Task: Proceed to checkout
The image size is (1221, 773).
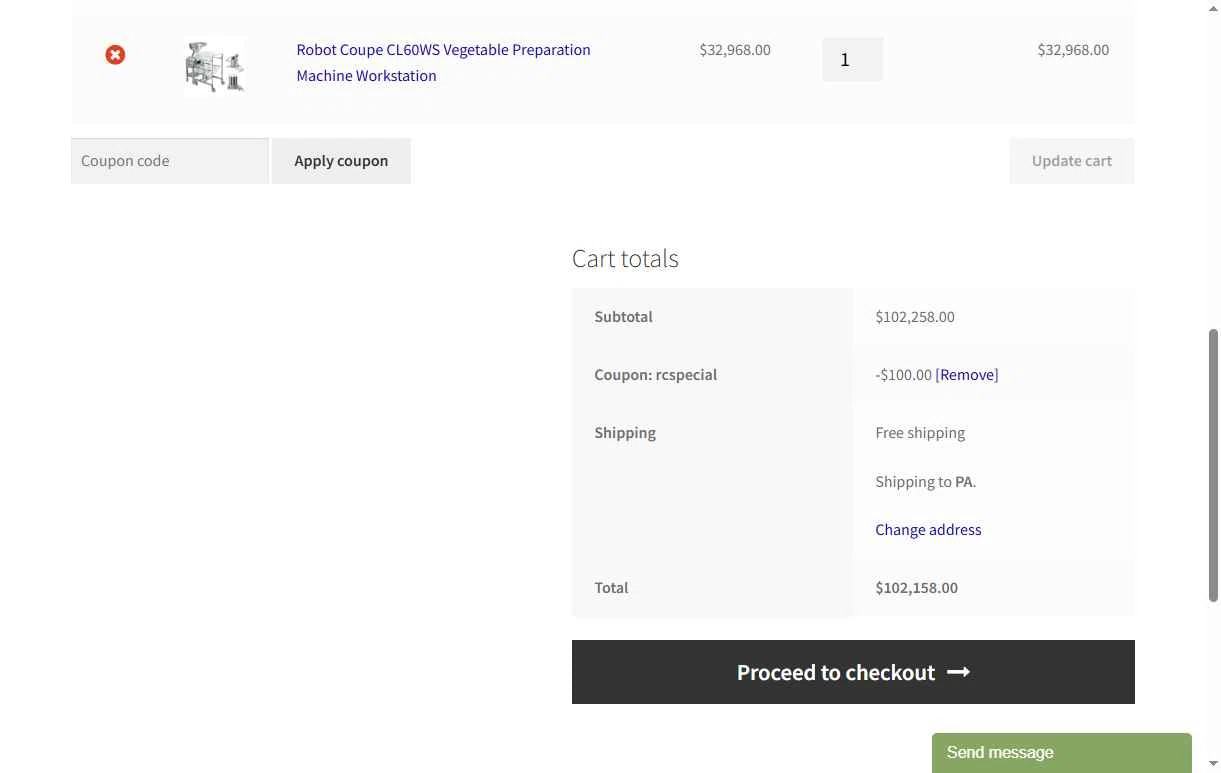Action: (853, 672)
